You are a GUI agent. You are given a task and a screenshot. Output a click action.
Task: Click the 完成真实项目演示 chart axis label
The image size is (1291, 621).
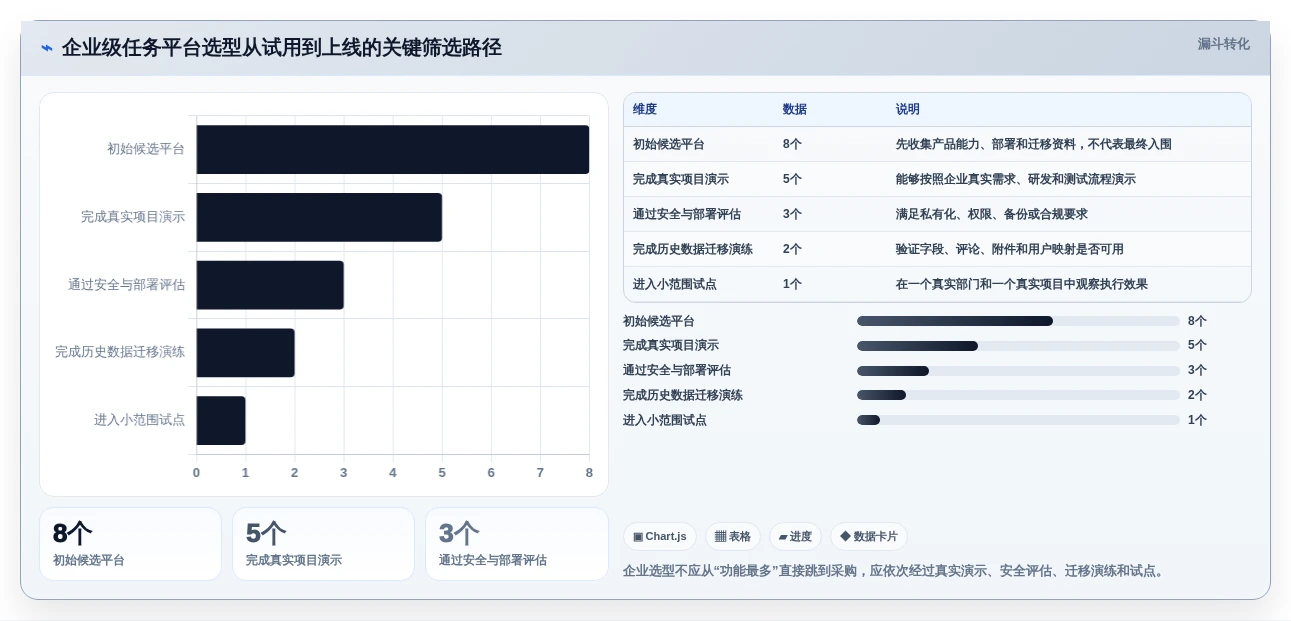point(133,217)
